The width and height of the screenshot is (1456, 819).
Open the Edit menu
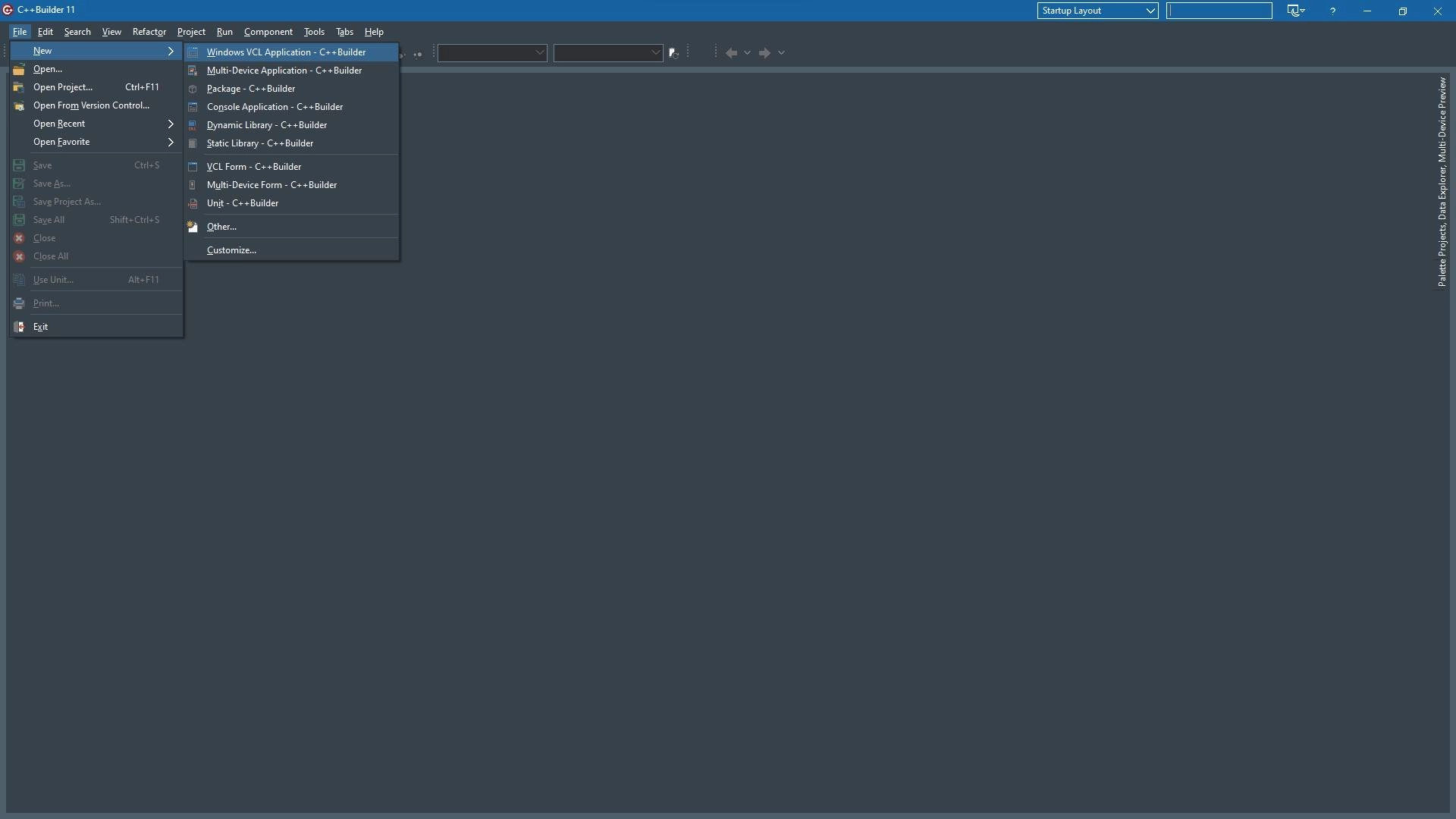(45, 32)
